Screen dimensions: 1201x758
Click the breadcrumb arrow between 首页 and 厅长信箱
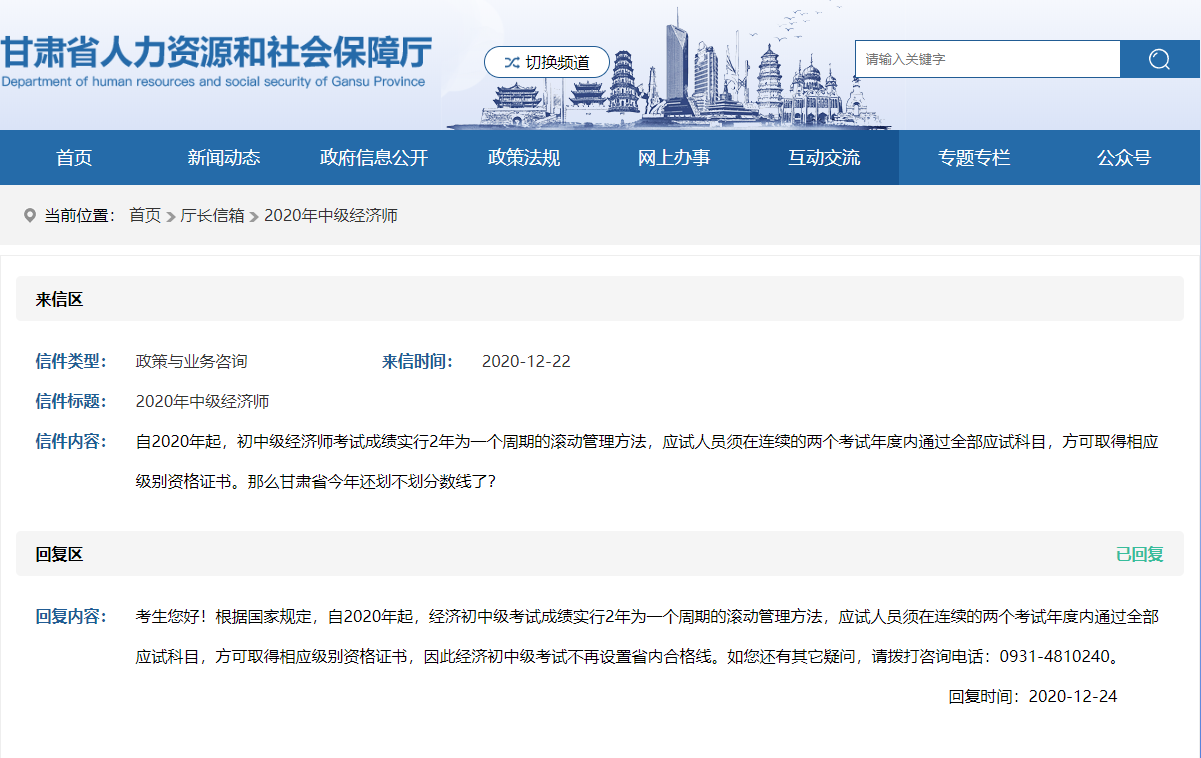[x=171, y=216]
